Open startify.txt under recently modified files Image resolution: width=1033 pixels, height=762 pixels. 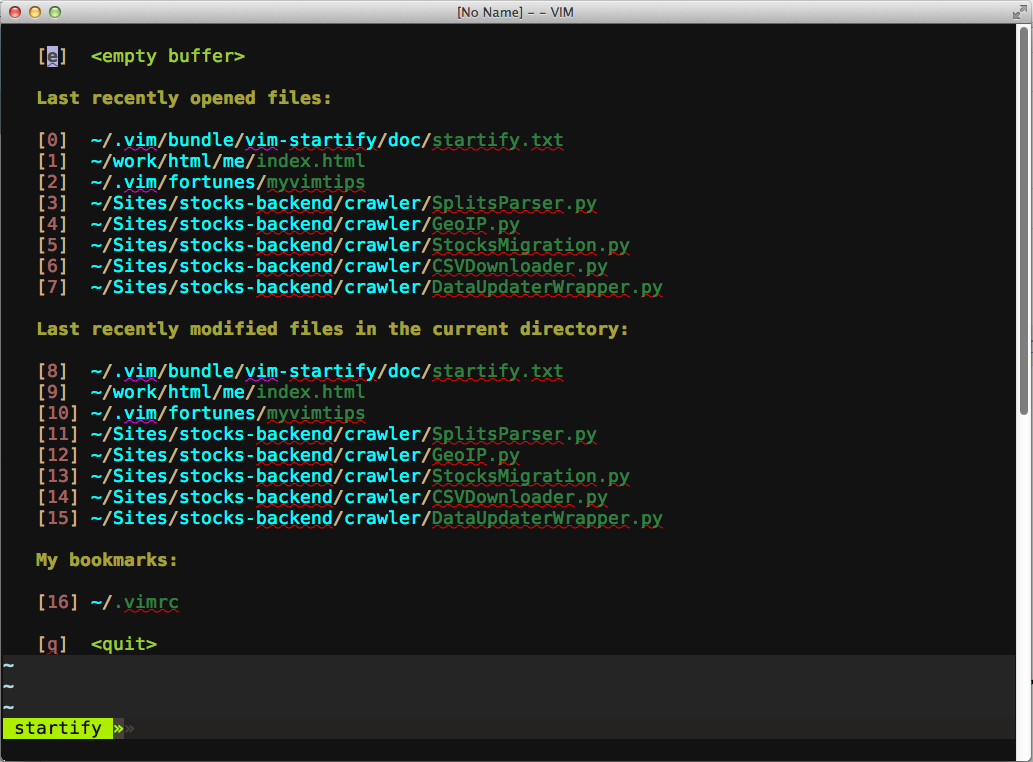click(x=495, y=371)
